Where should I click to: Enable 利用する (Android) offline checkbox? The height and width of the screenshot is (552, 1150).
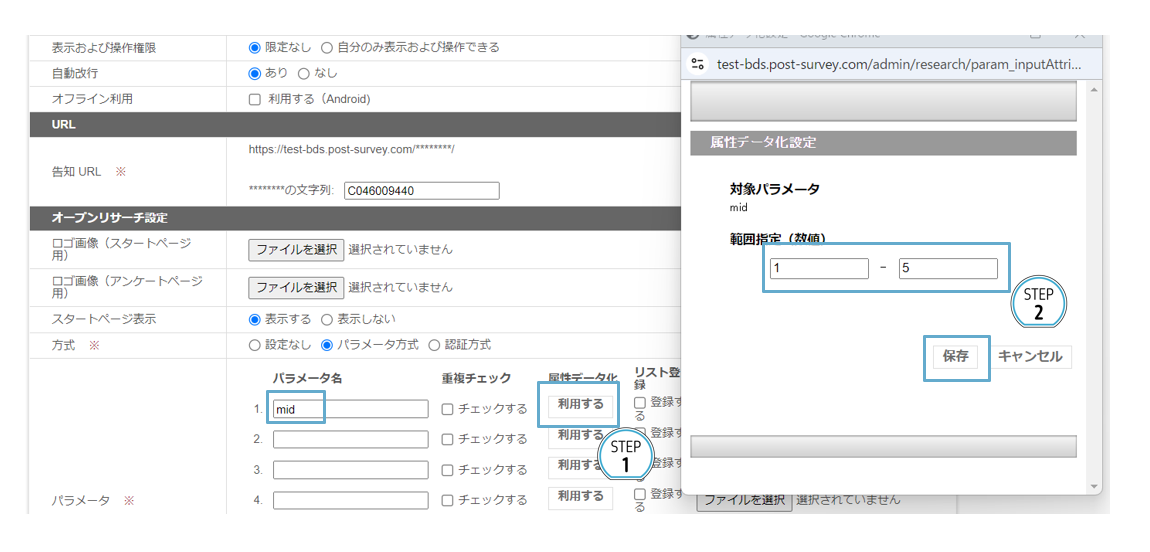[255, 99]
